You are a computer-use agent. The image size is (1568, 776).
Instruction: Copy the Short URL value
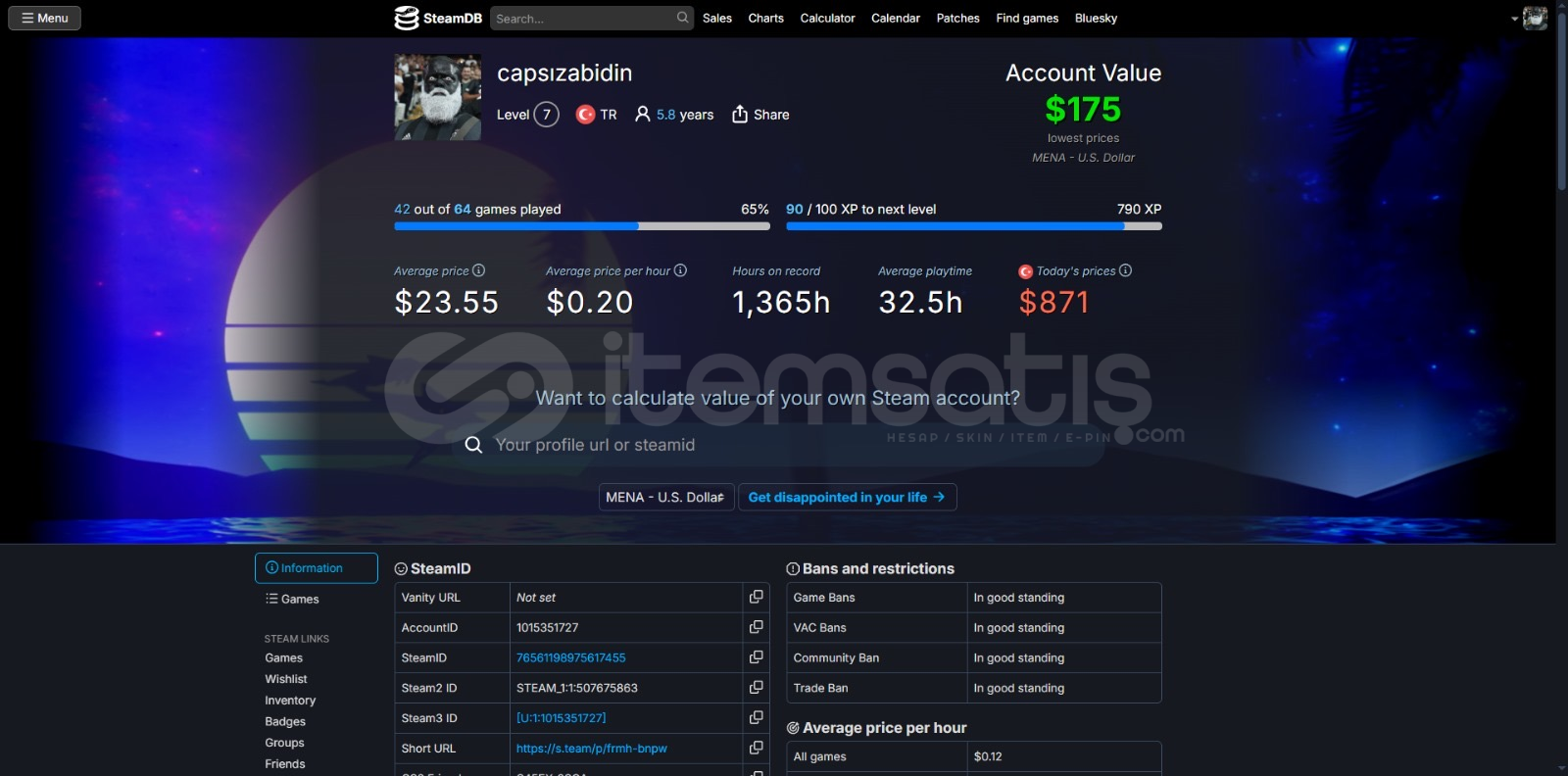click(756, 749)
